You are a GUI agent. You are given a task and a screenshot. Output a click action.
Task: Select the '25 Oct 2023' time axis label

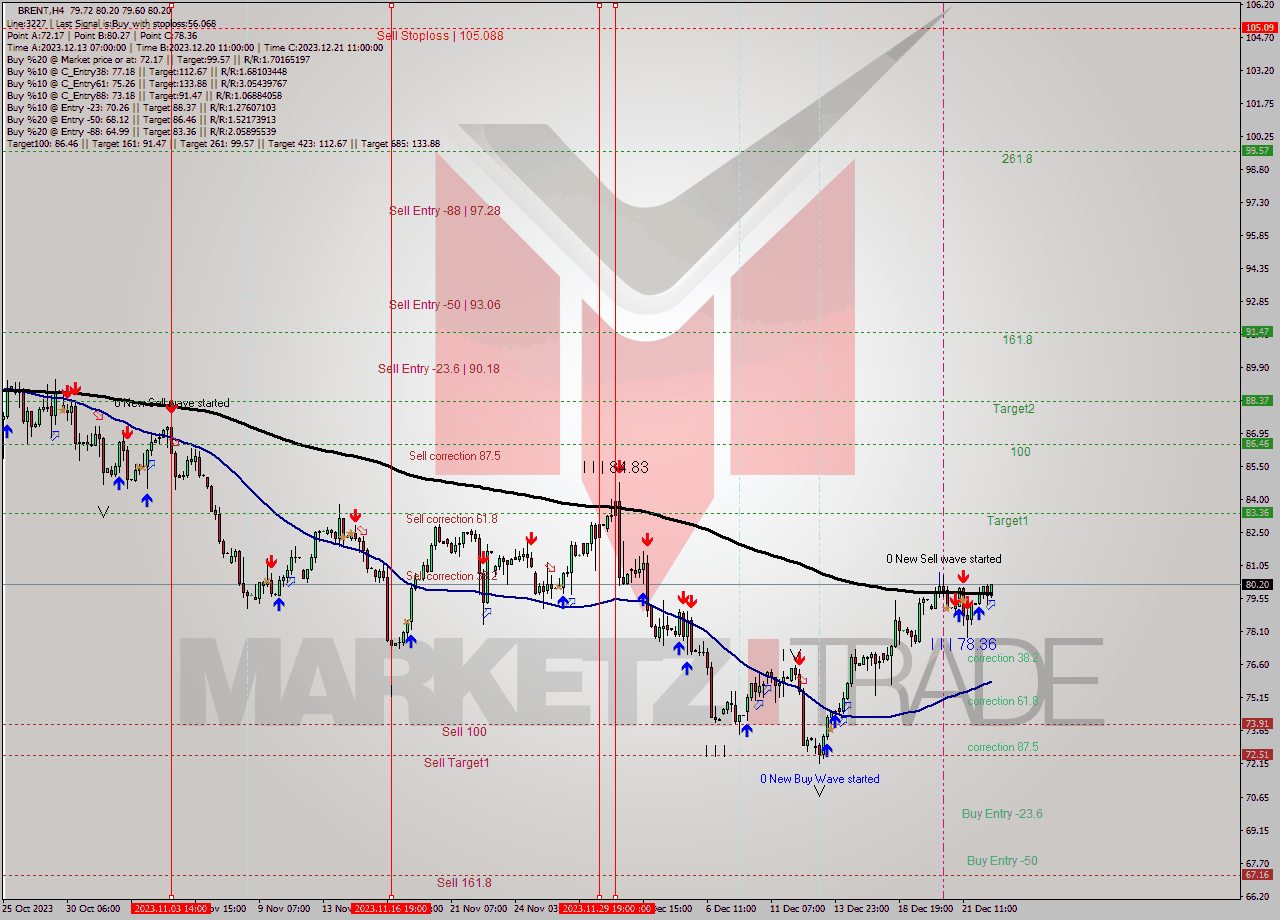[27, 909]
